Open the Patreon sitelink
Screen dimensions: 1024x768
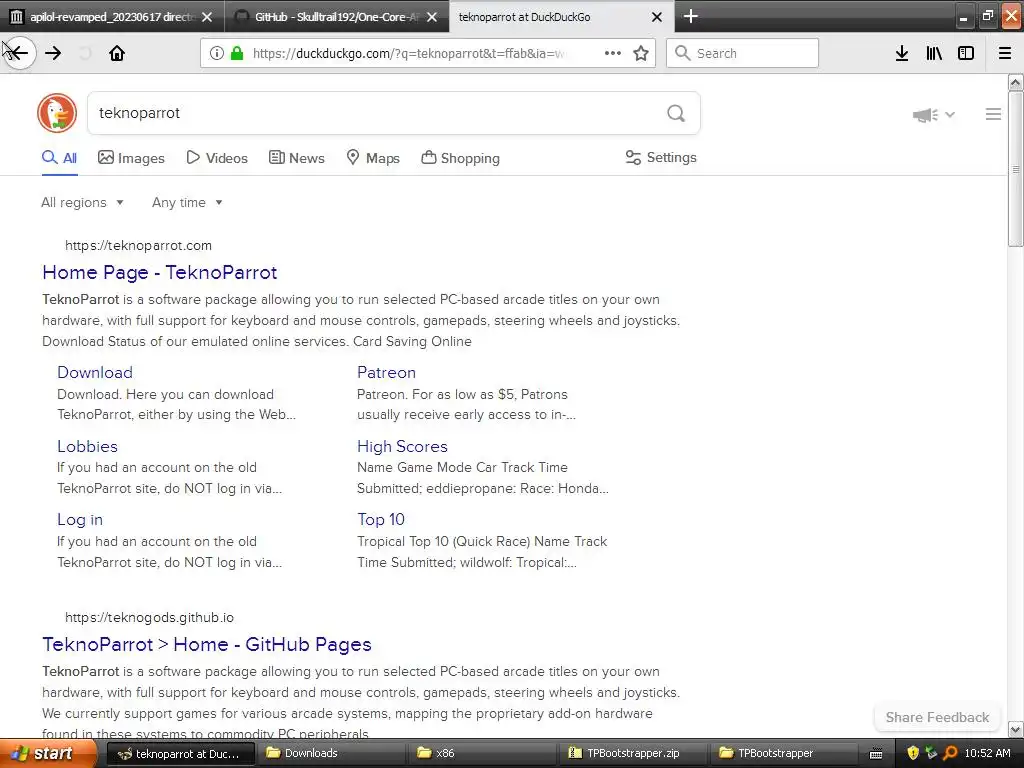coord(386,372)
